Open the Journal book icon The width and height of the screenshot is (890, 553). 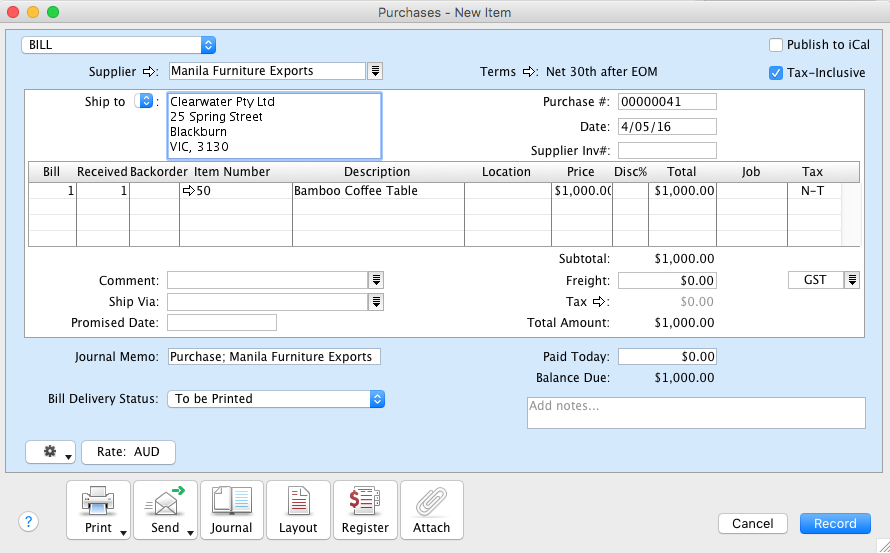[232, 509]
